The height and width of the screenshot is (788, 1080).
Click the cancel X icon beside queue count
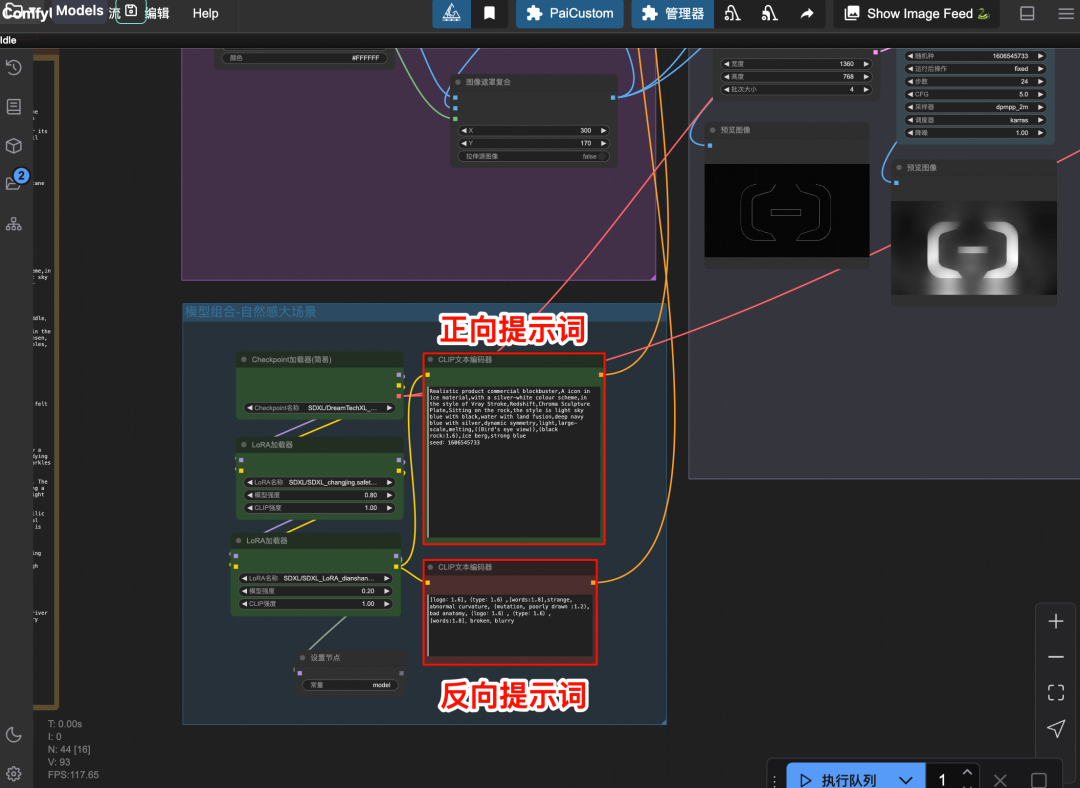click(1000, 780)
